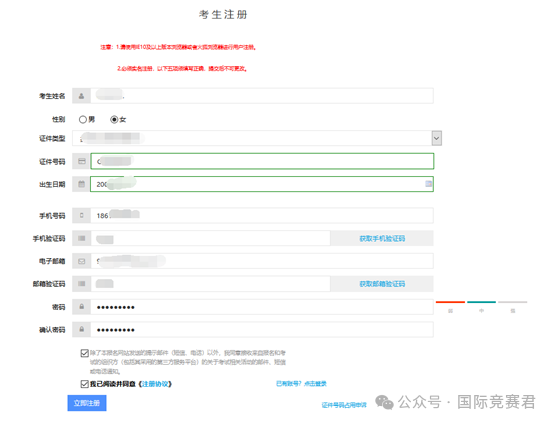Click 获取邮箱验证码 button

[382, 284]
